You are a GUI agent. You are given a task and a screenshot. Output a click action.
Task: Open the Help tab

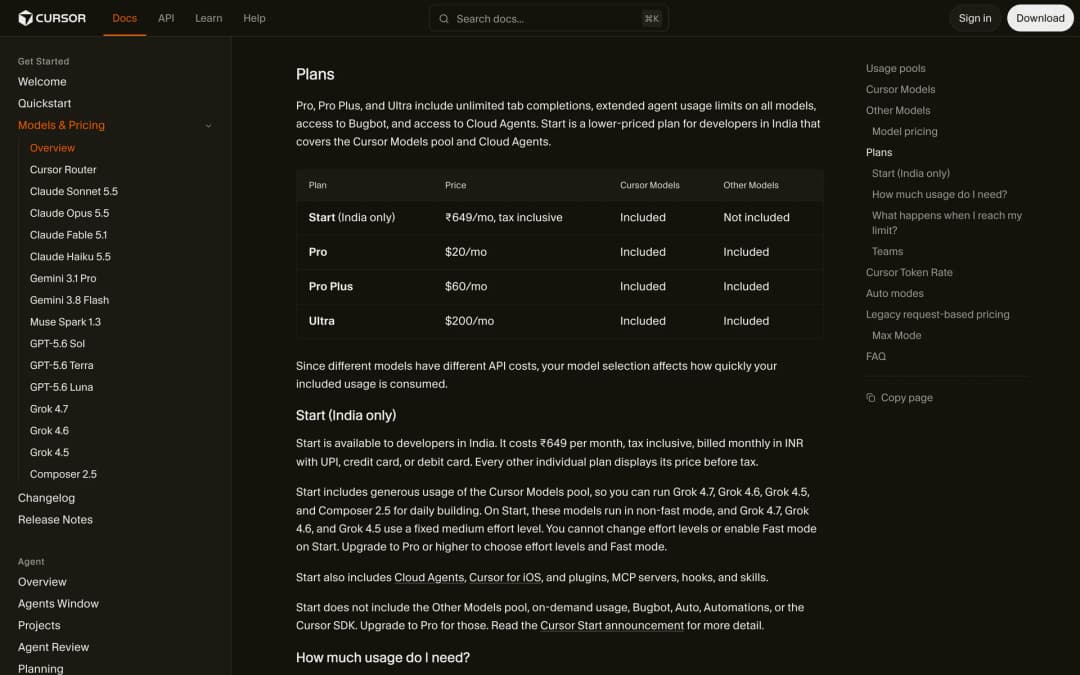[x=254, y=18]
